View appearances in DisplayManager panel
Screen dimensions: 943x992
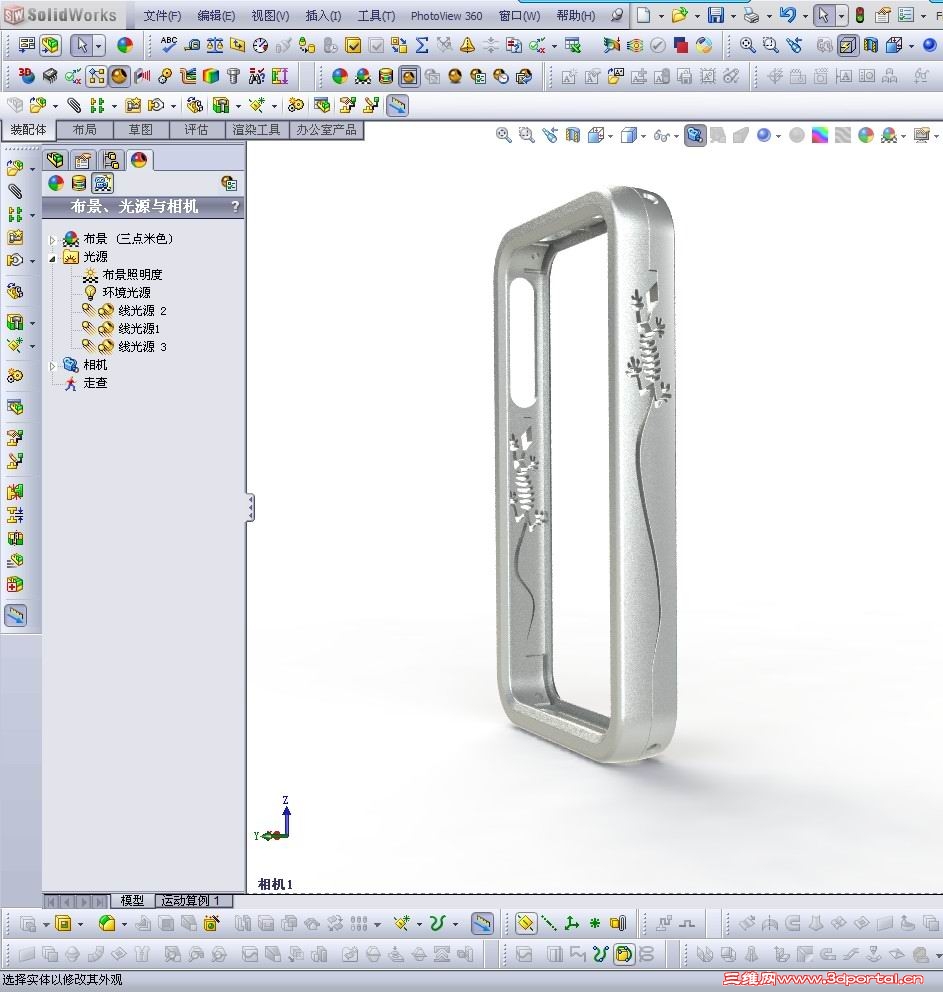point(56,183)
